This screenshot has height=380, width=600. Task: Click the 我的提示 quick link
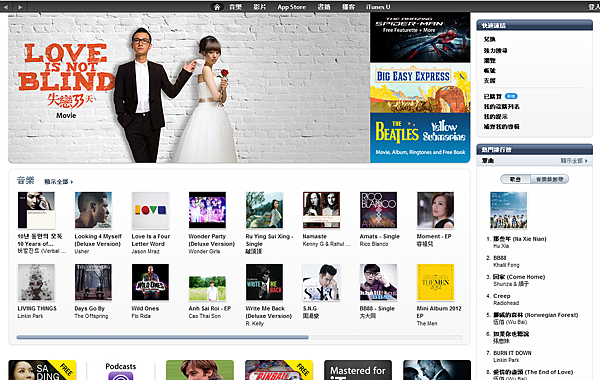coord(496,116)
